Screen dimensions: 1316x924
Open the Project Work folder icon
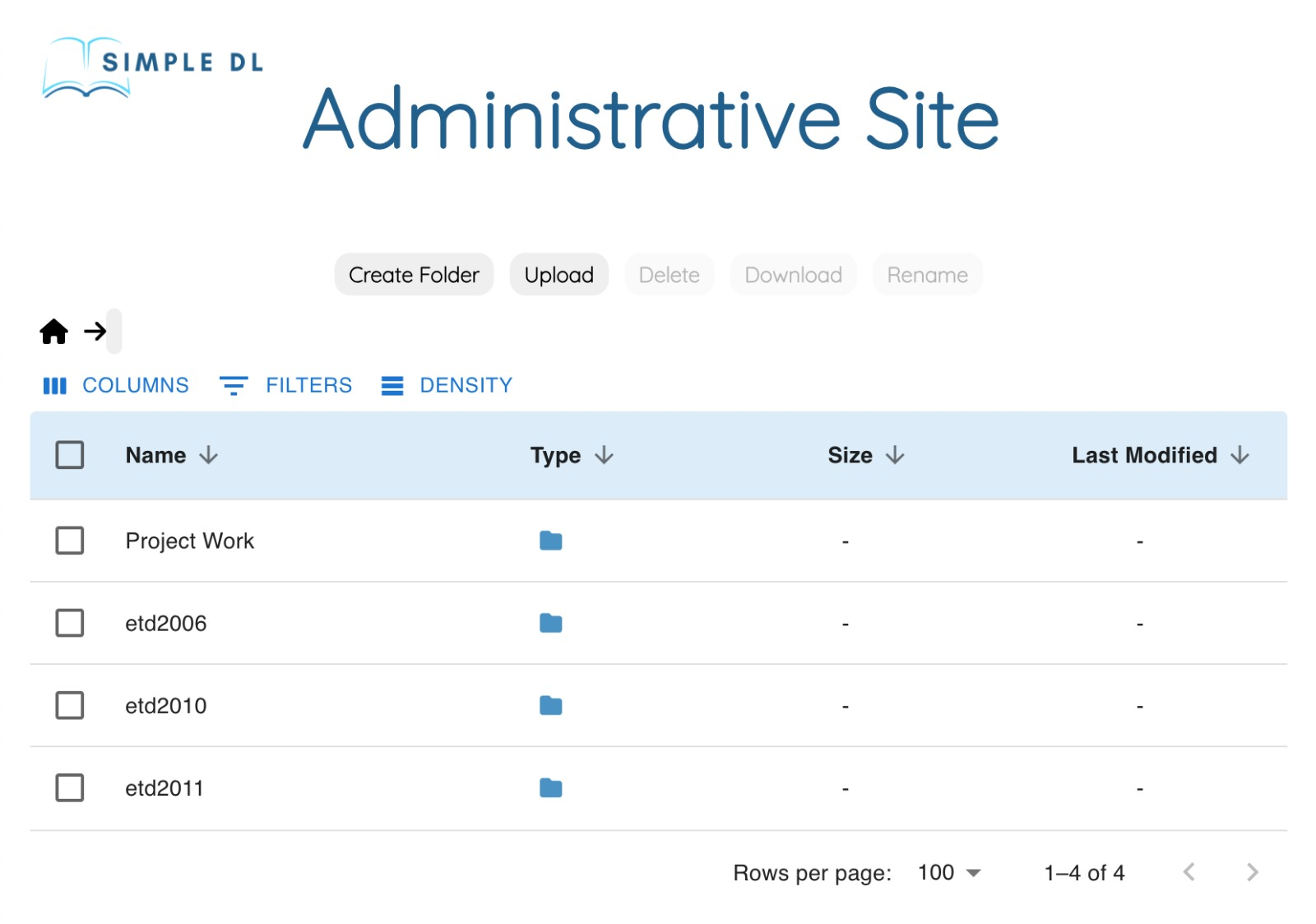pyautogui.click(x=551, y=541)
